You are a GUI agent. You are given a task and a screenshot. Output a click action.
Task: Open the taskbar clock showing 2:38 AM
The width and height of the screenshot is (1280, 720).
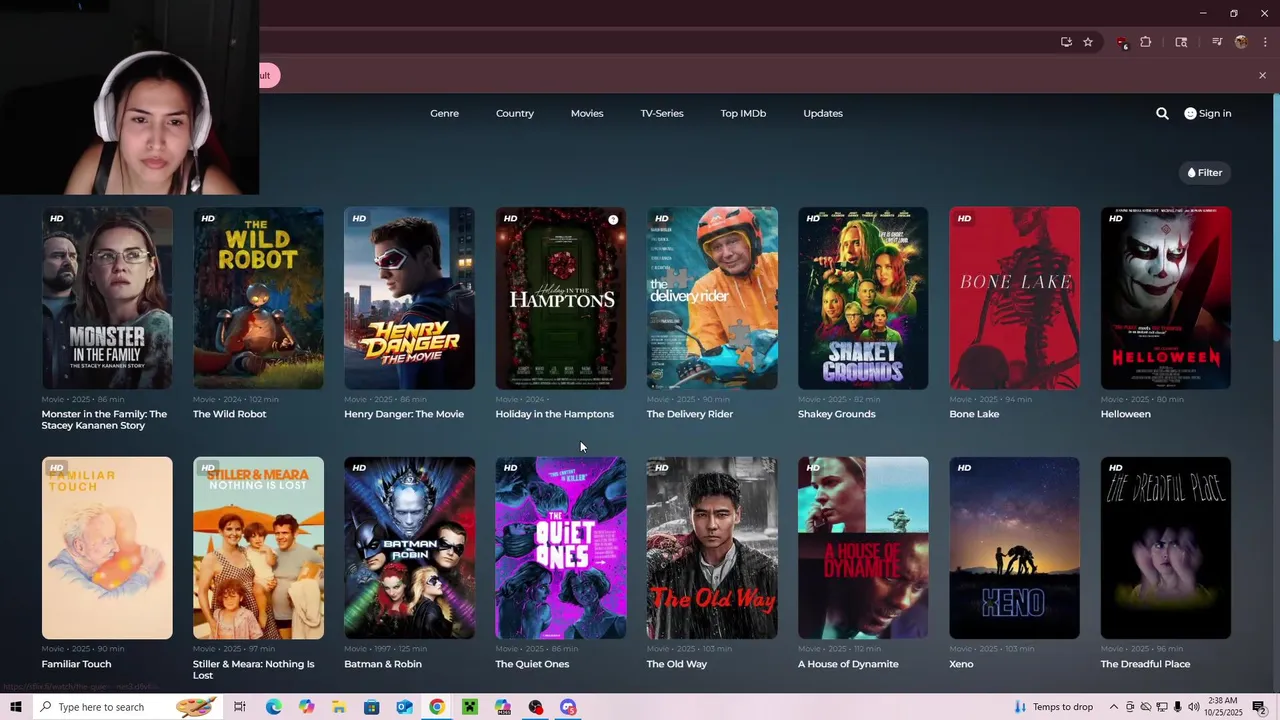click(1222, 707)
